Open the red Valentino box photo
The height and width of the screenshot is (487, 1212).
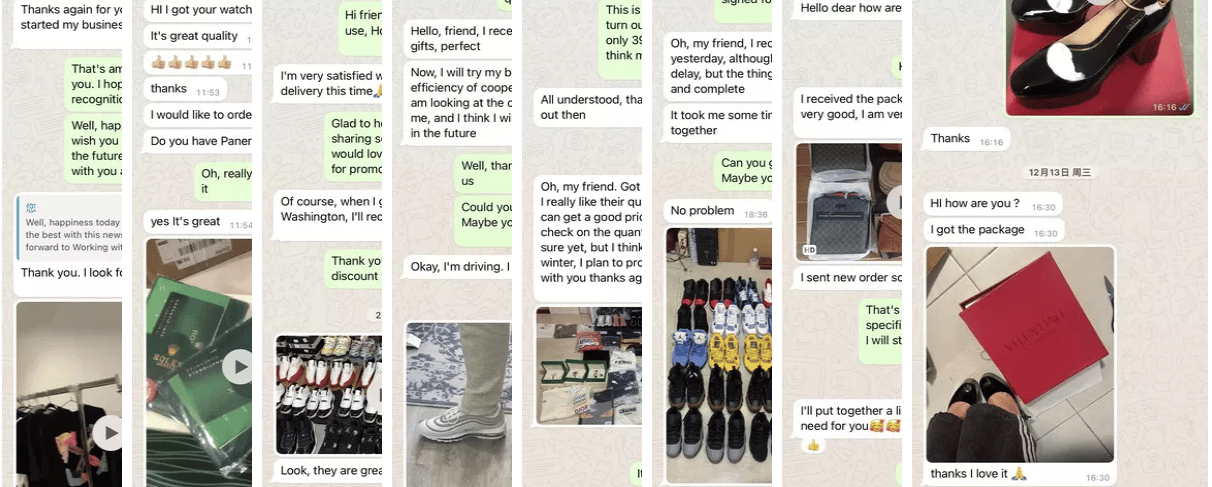(1020, 355)
